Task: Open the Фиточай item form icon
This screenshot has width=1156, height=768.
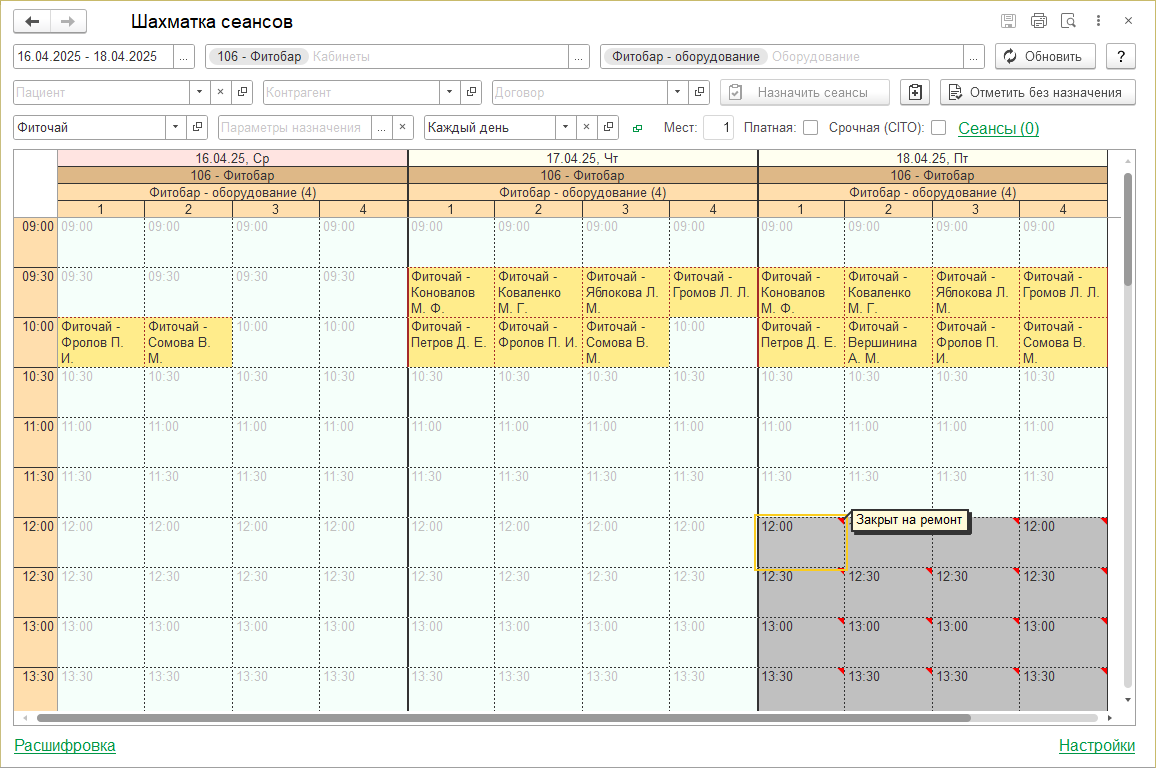Action: click(197, 128)
